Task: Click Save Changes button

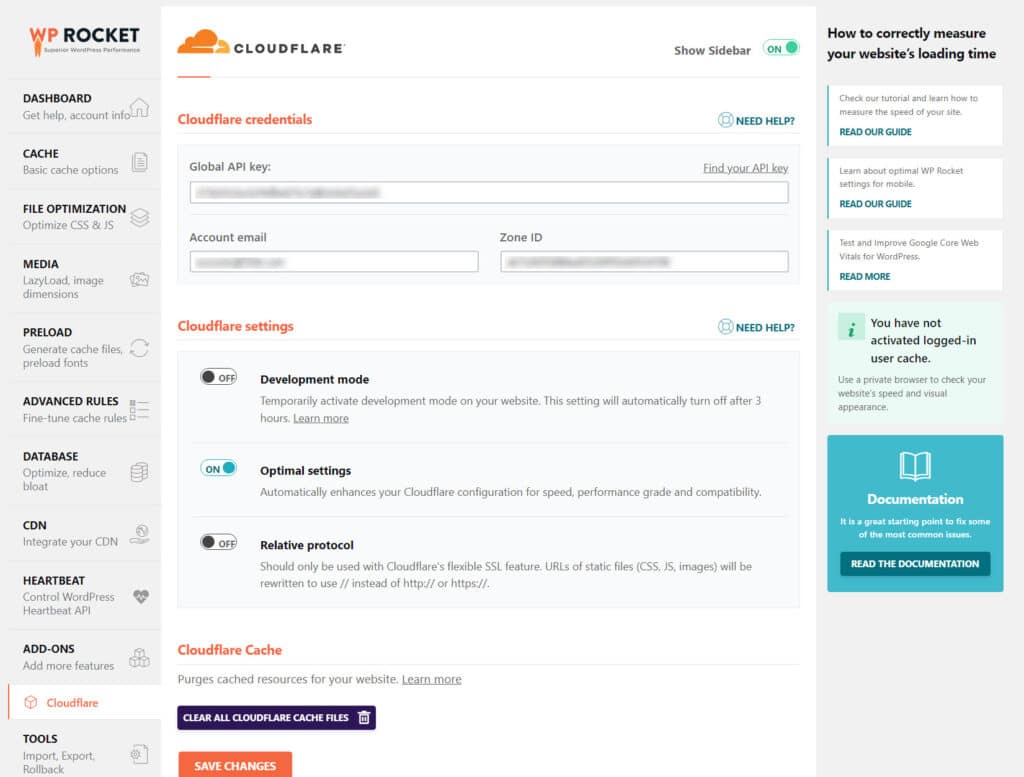Action: pos(235,765)
